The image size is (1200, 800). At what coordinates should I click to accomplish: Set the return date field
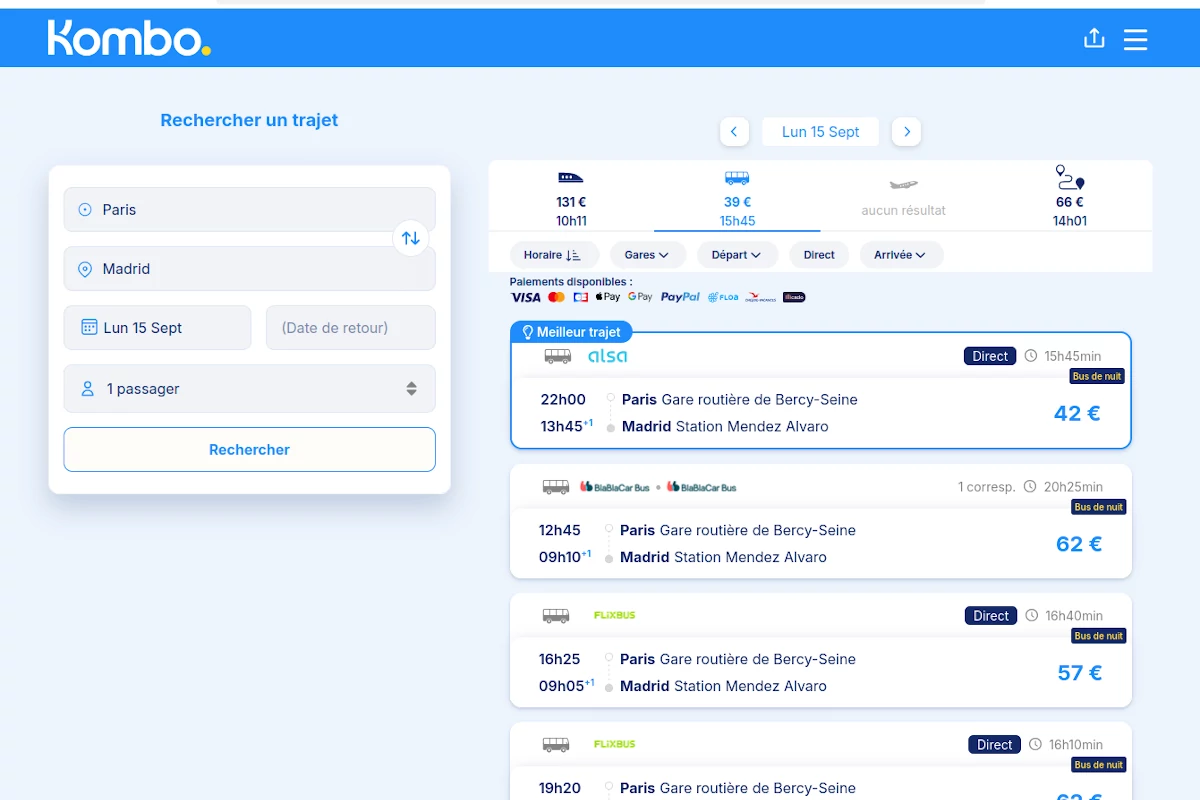tap(351, 327)
